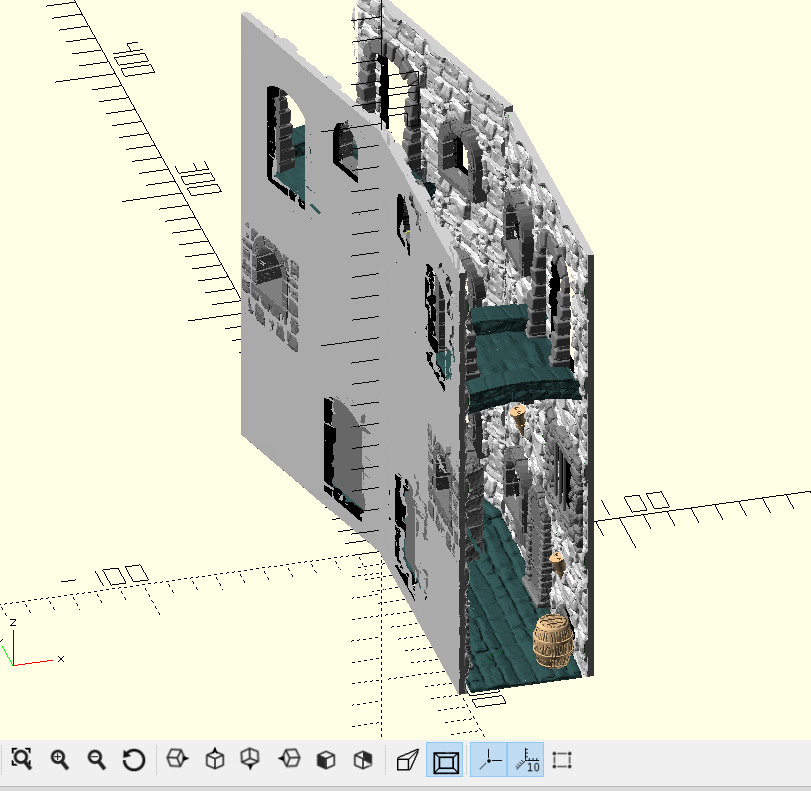This screenshot has height=791, width=811.
Task: Click the View All magnifier icon
Action: [x=22, y=761]
